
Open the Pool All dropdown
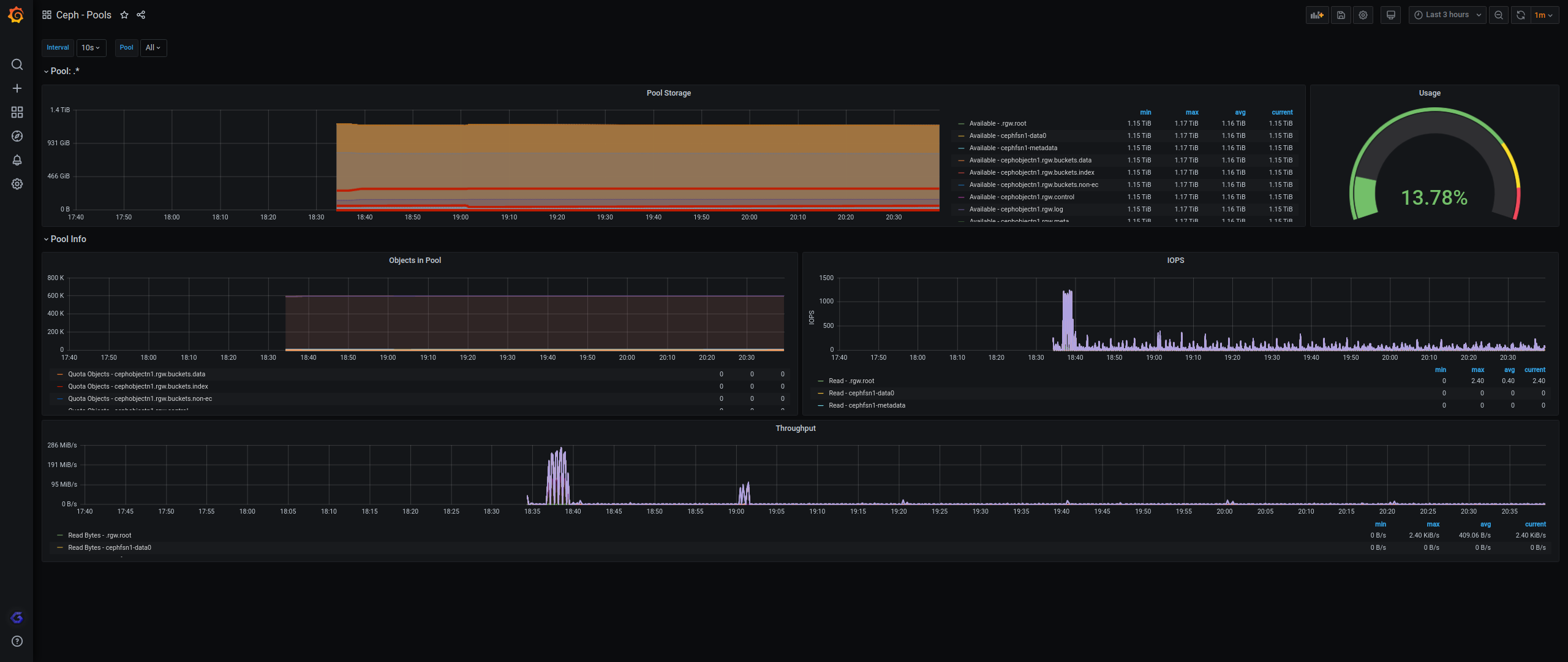point(153,48)
